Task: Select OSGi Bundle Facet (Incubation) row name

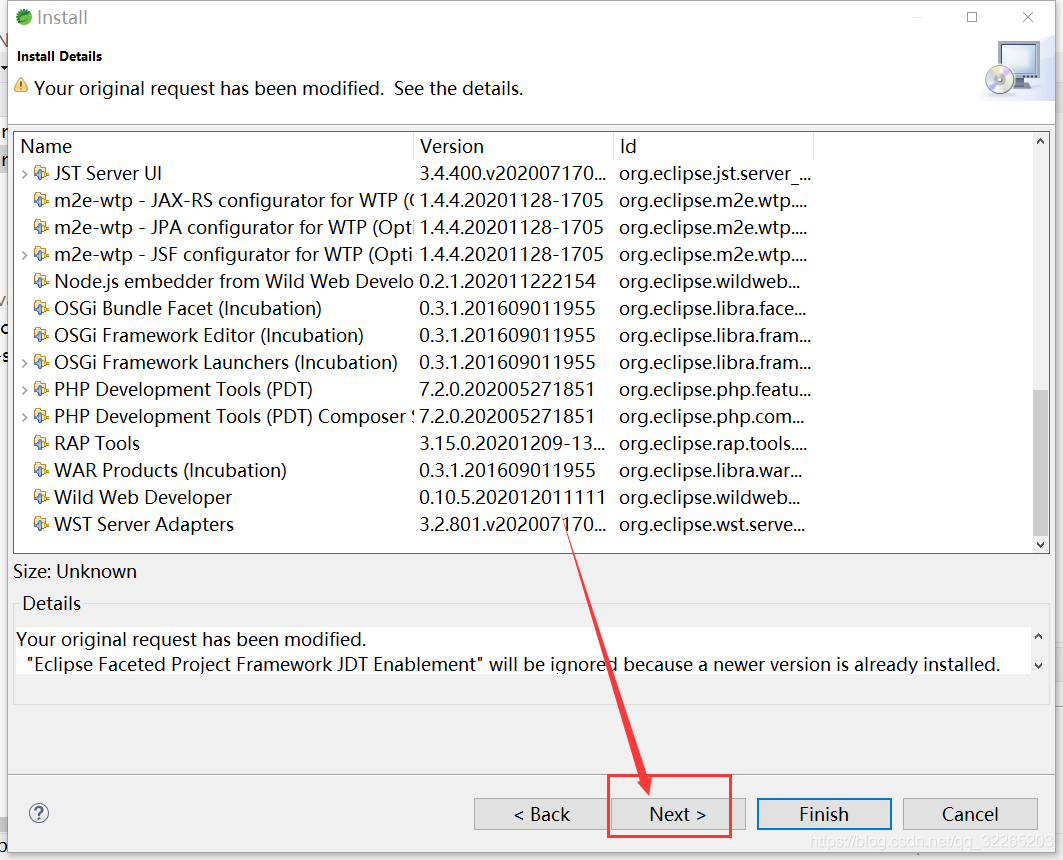Action: point(188,308)
